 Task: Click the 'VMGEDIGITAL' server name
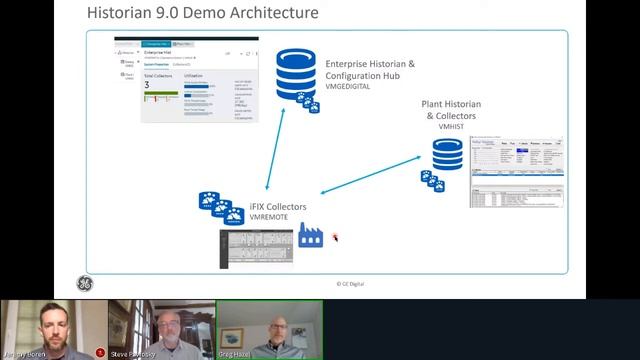pos(348,87)
